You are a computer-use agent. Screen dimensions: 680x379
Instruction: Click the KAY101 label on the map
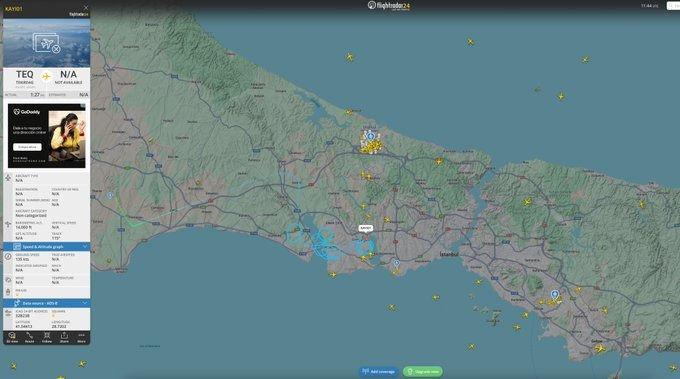coord(366,228)
